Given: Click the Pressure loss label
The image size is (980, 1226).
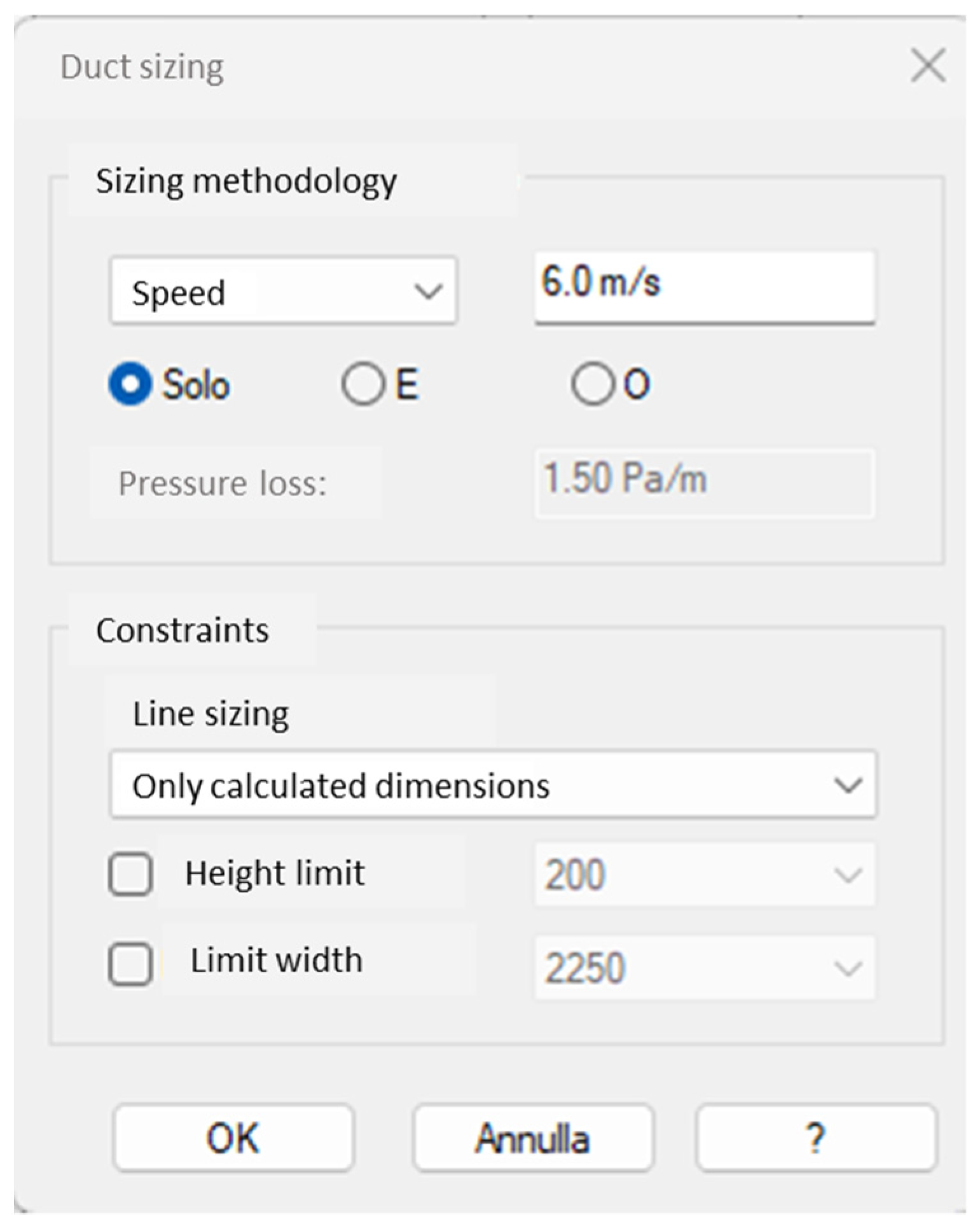Looking at the screenshot, I should (223, 483).
